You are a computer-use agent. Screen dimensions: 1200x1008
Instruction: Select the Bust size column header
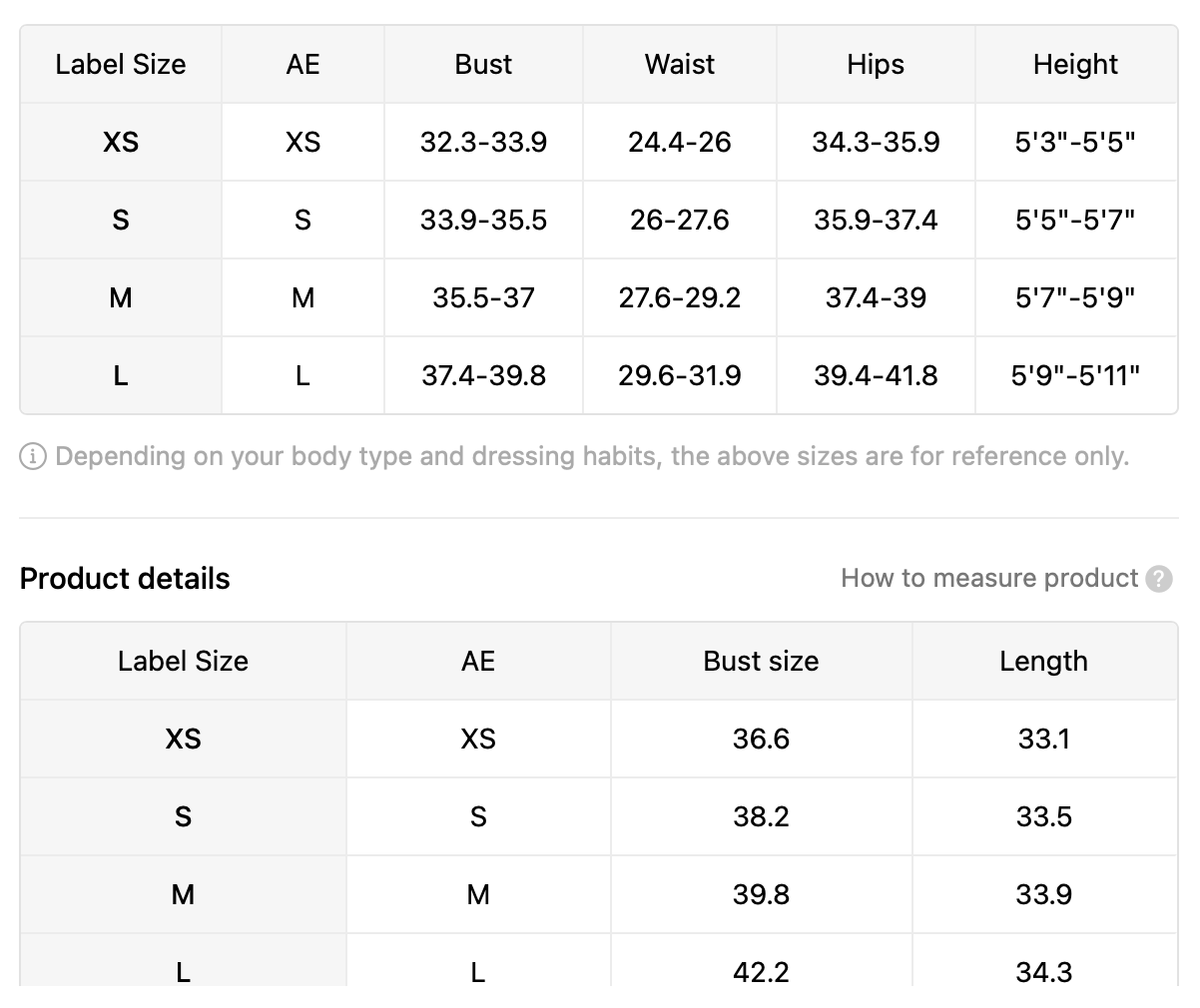pos(761,661)
